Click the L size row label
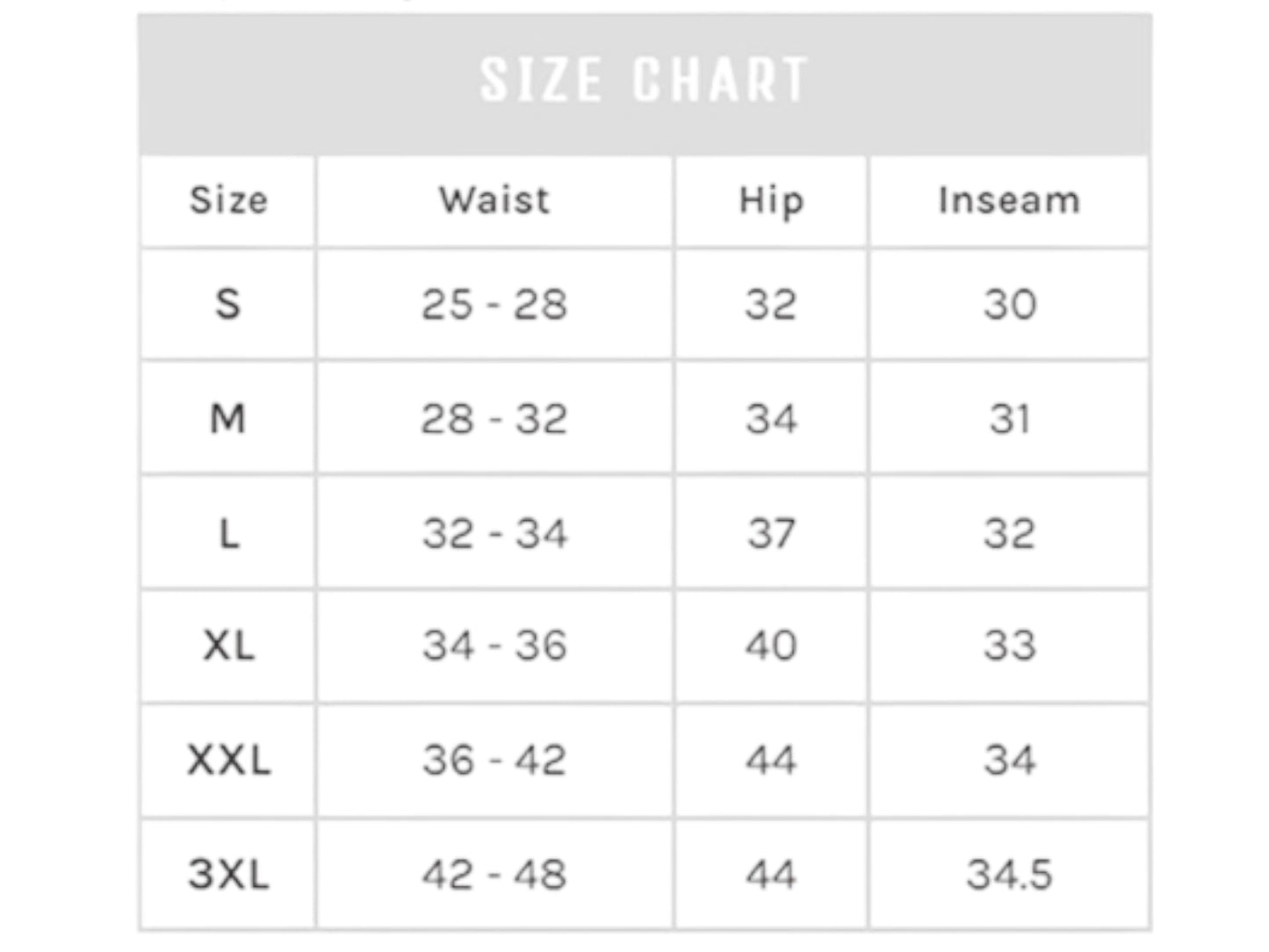 [x=228, y=533]
